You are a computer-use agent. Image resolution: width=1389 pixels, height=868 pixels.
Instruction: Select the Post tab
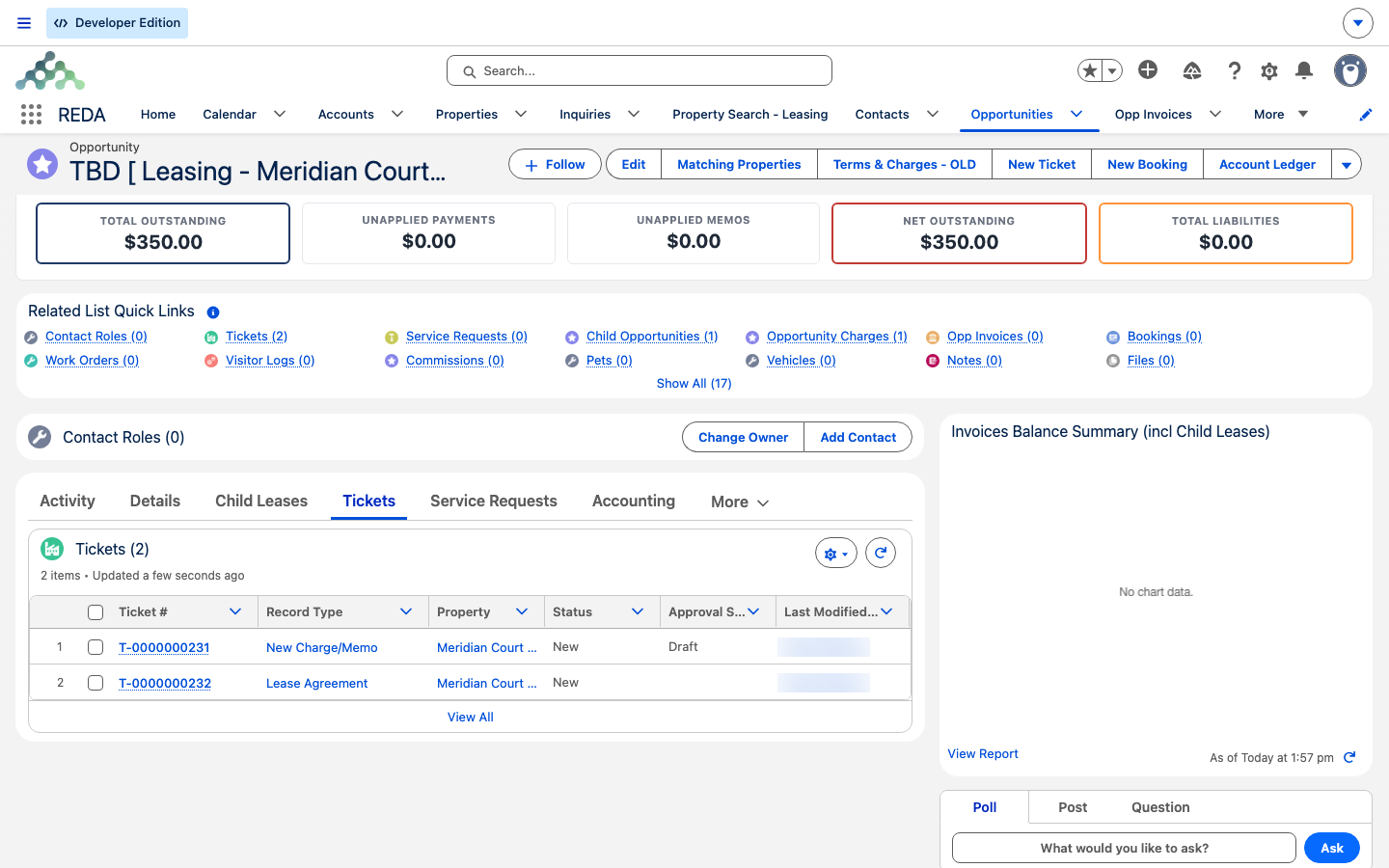[1073, 807]
